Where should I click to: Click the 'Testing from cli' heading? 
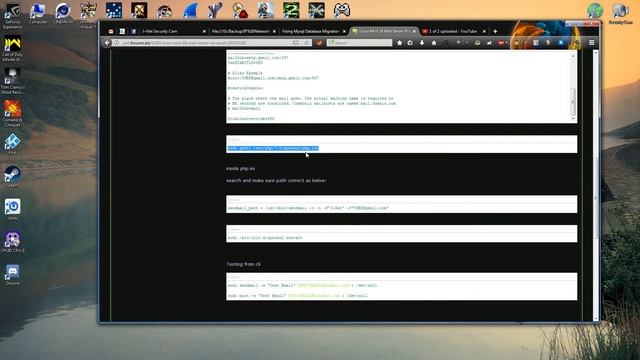pyautogui.click(x=244, y=264)
